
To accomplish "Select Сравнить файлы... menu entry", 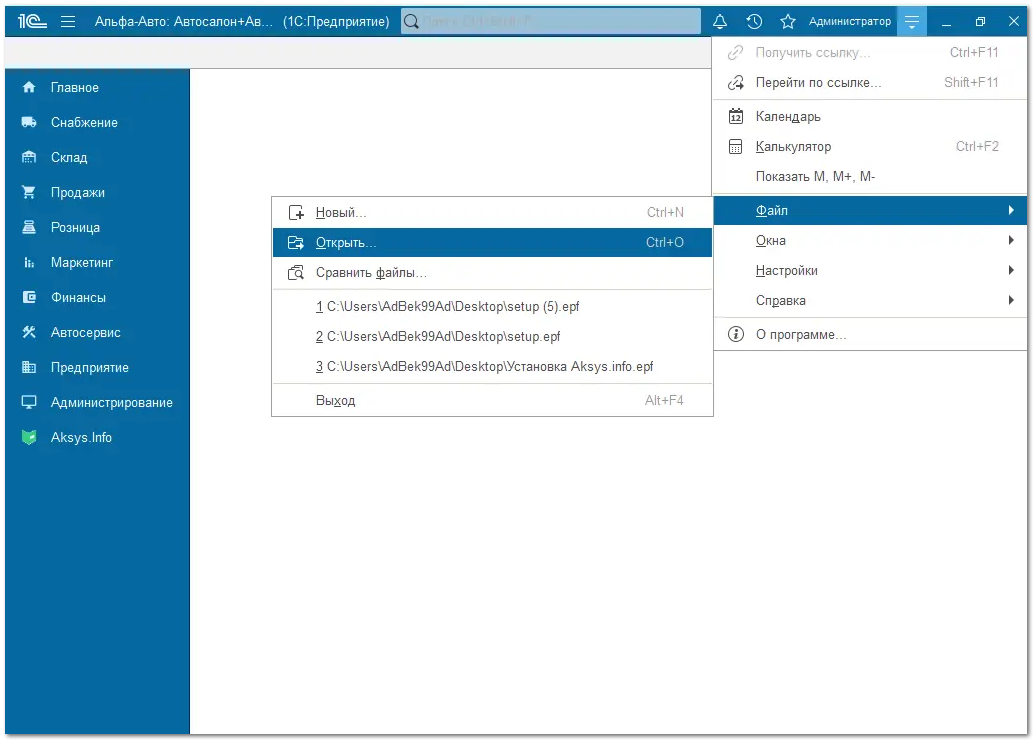I will click(492, 273).
